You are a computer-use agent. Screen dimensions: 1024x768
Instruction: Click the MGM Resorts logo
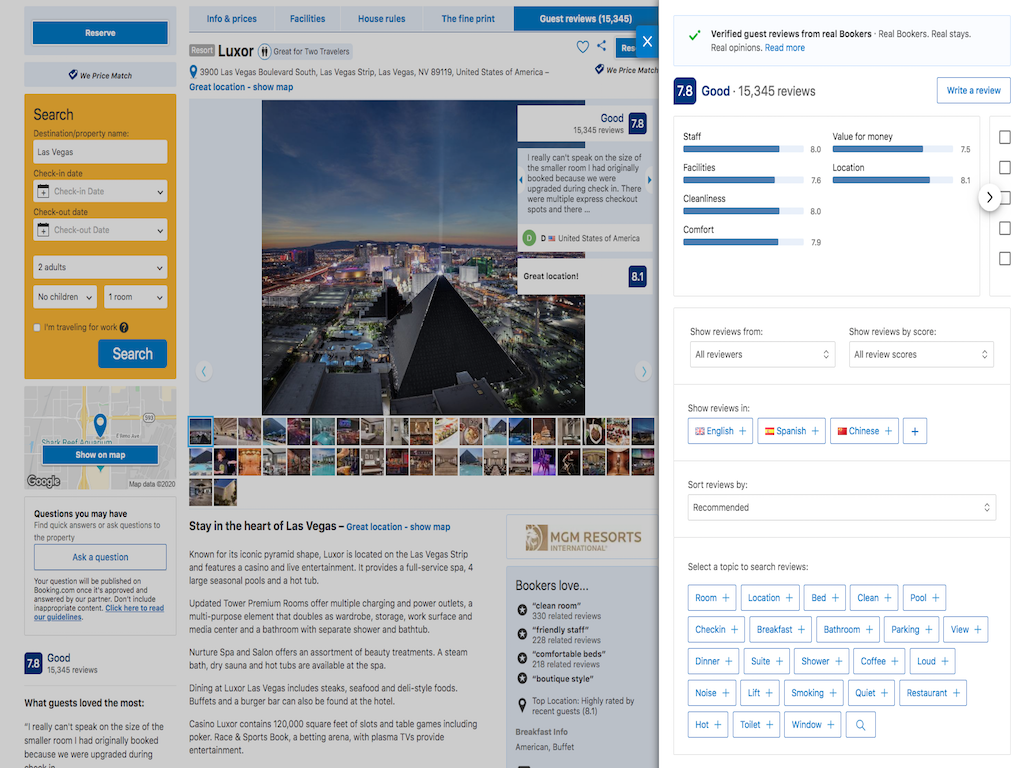tap(583, 538)
